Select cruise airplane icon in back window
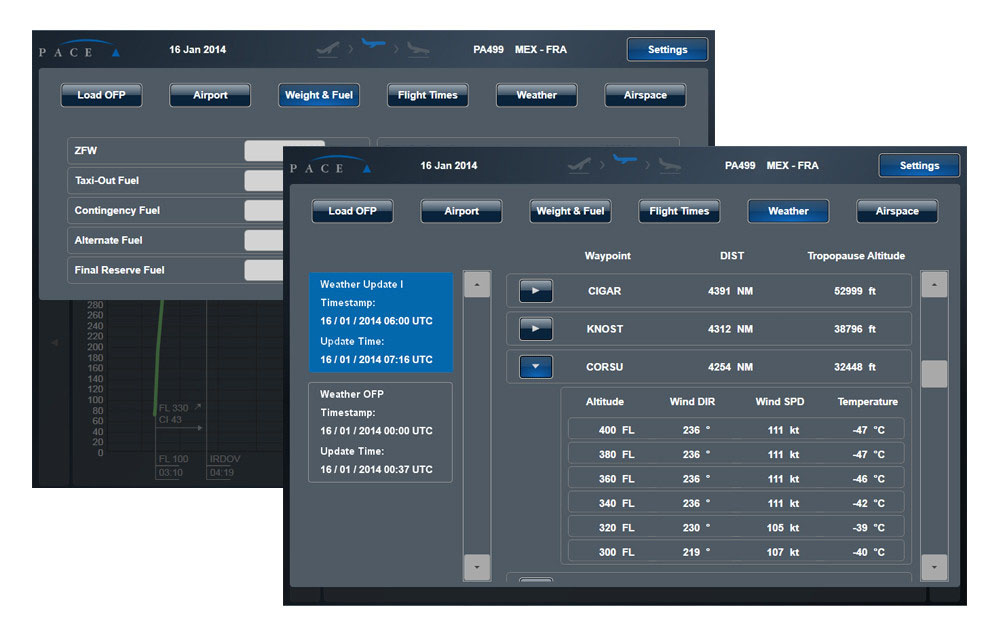This screenshot has height=622, width=1000. tap(373, 43)
